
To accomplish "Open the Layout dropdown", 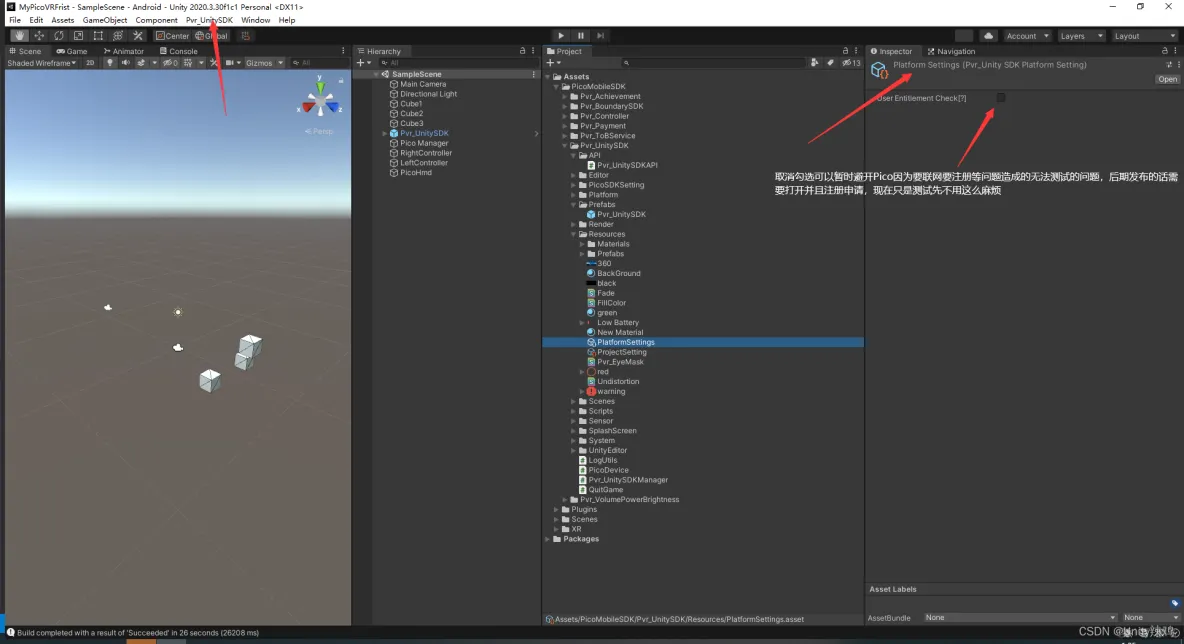I will point(1144,35).
